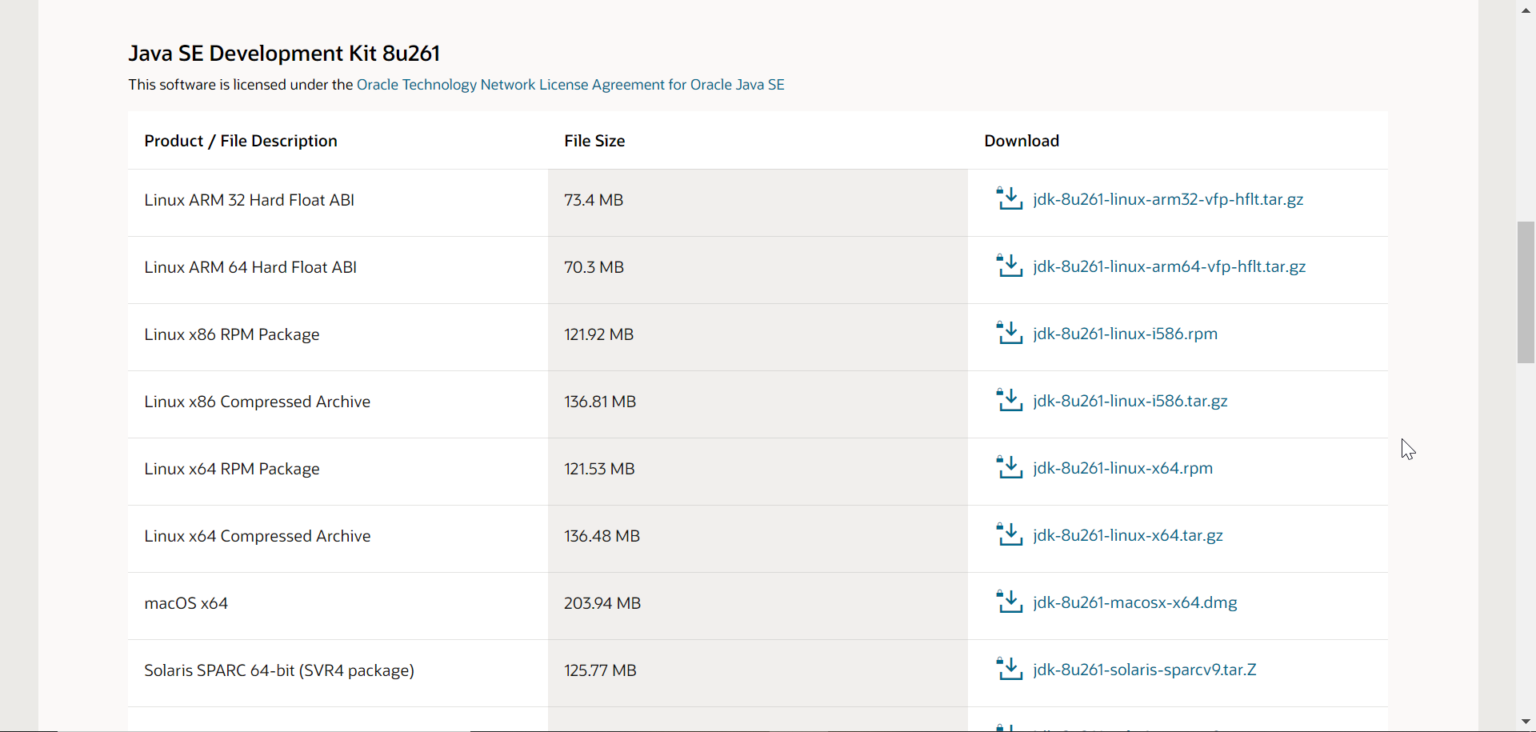Click the '73.4 MB' file size

(x=594, y=200)
